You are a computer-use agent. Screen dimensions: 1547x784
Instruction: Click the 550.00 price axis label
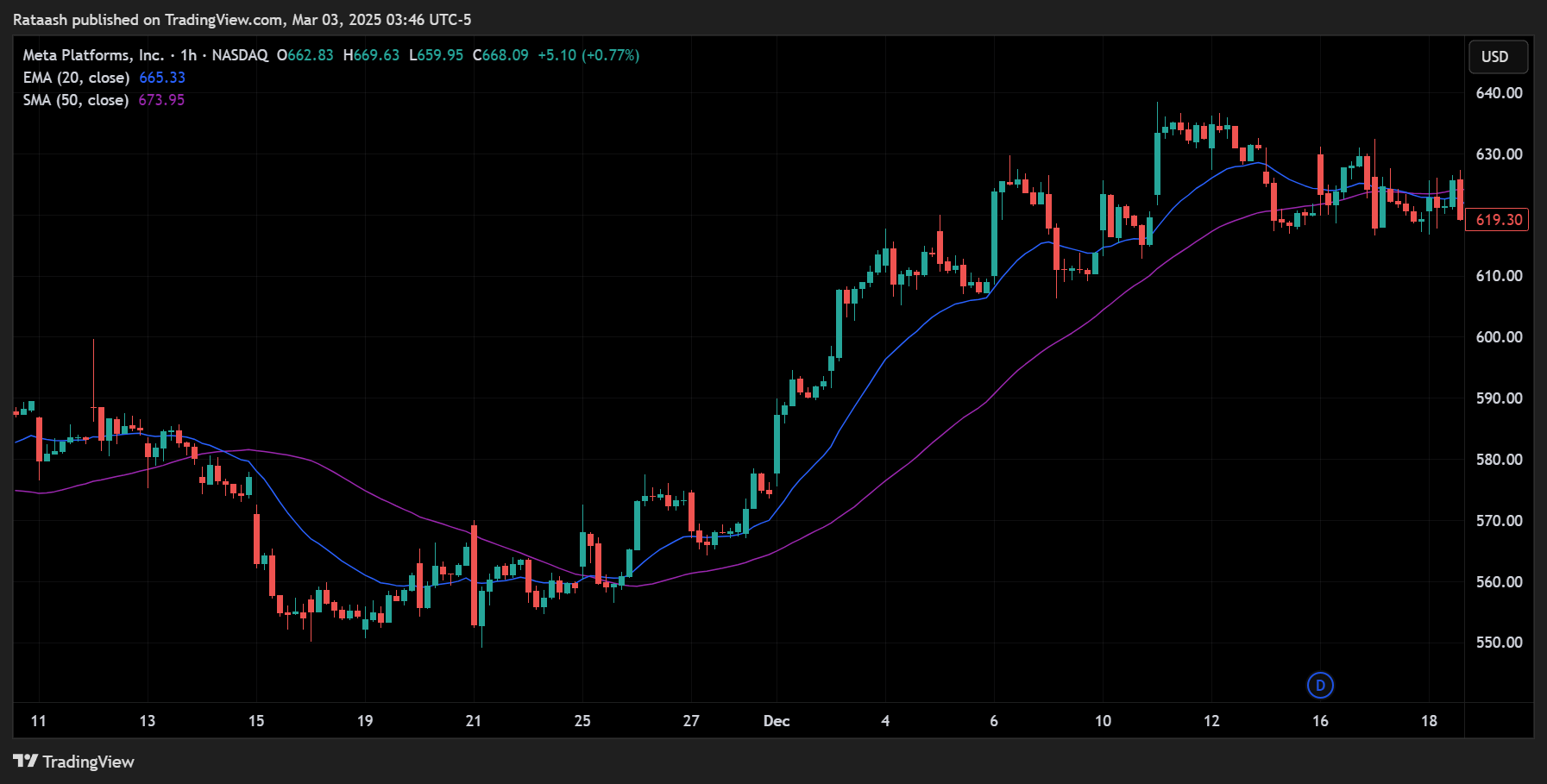pyautogui.click(x=1499, y=643)
